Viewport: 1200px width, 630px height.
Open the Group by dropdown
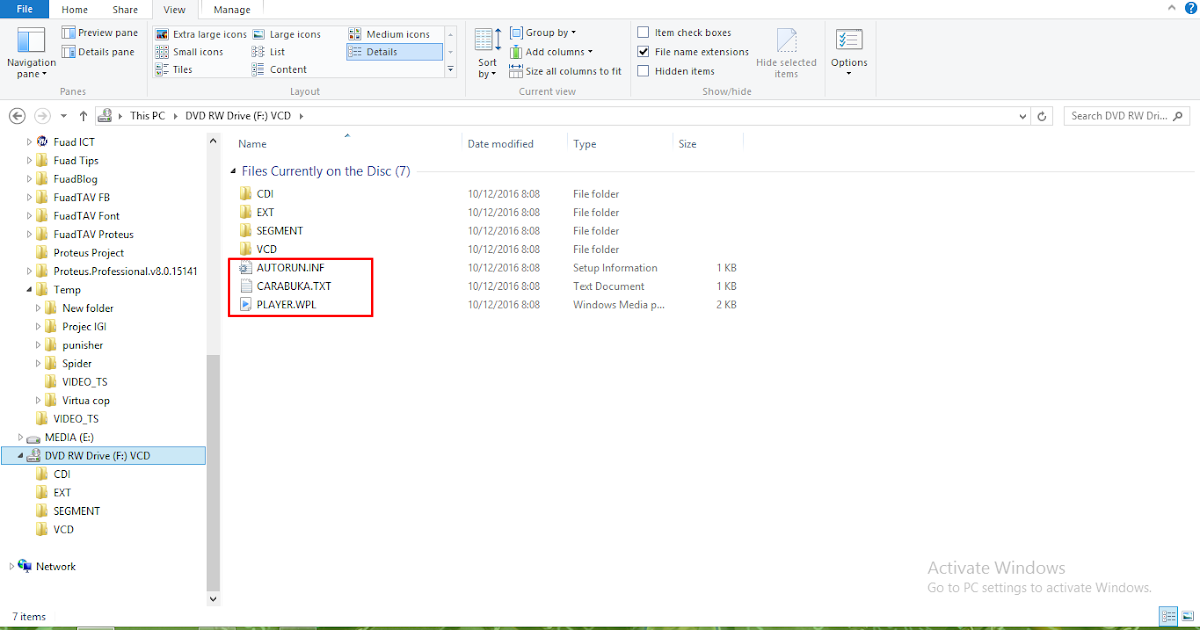tap(543, 33)
